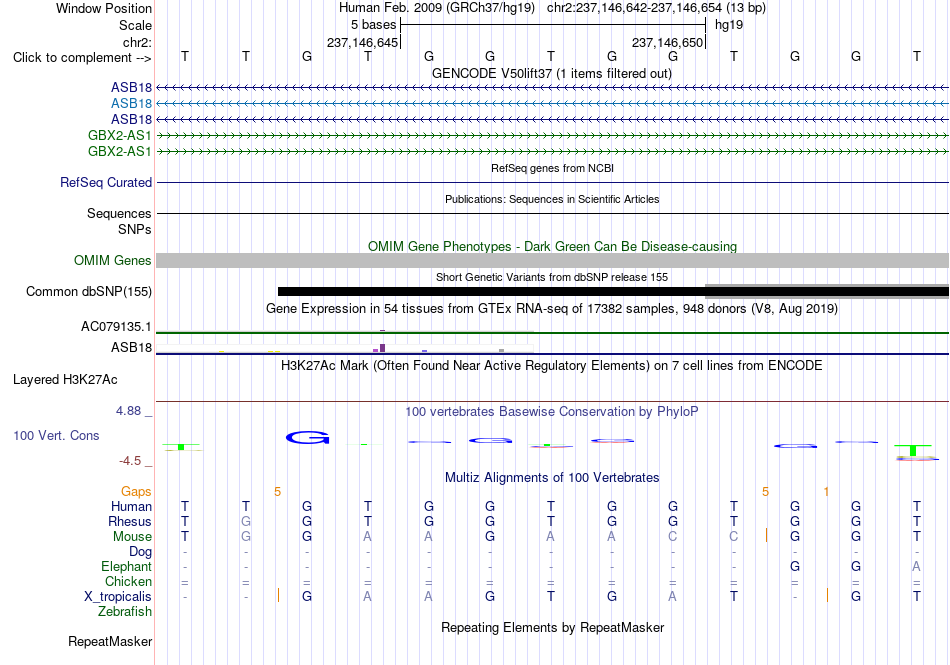The width and height of the screenshot is (950, 665).
Task: Click the 'Click to complement -->' label
Action: 82,58
